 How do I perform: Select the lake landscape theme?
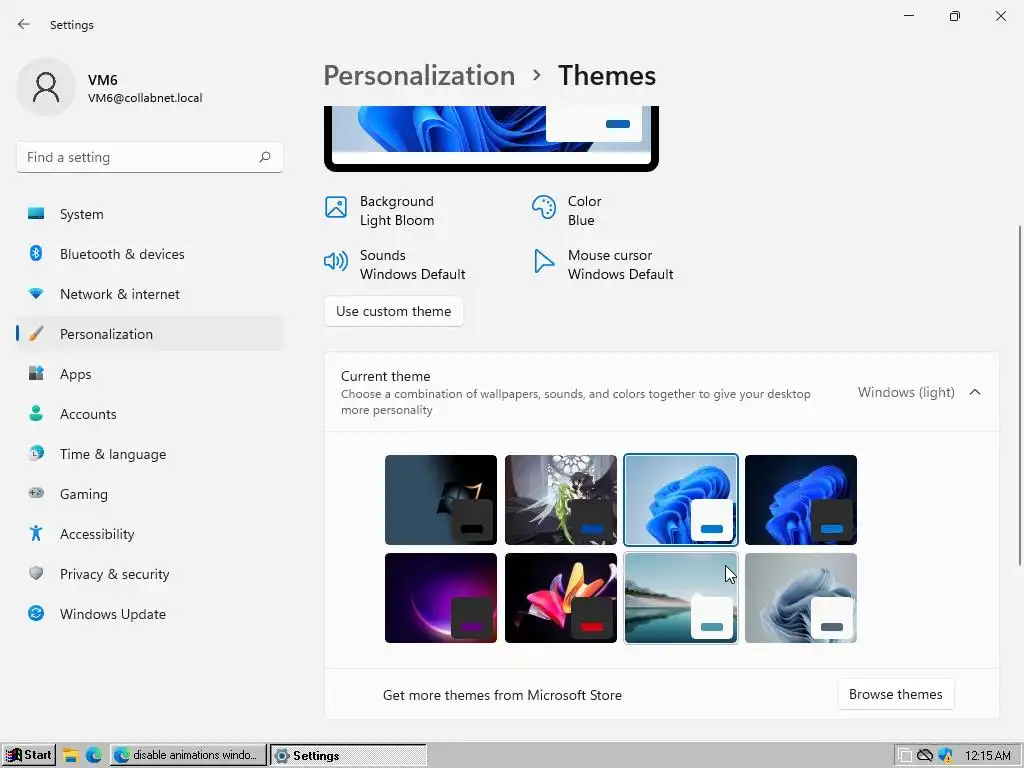click(x=680, y=598)
